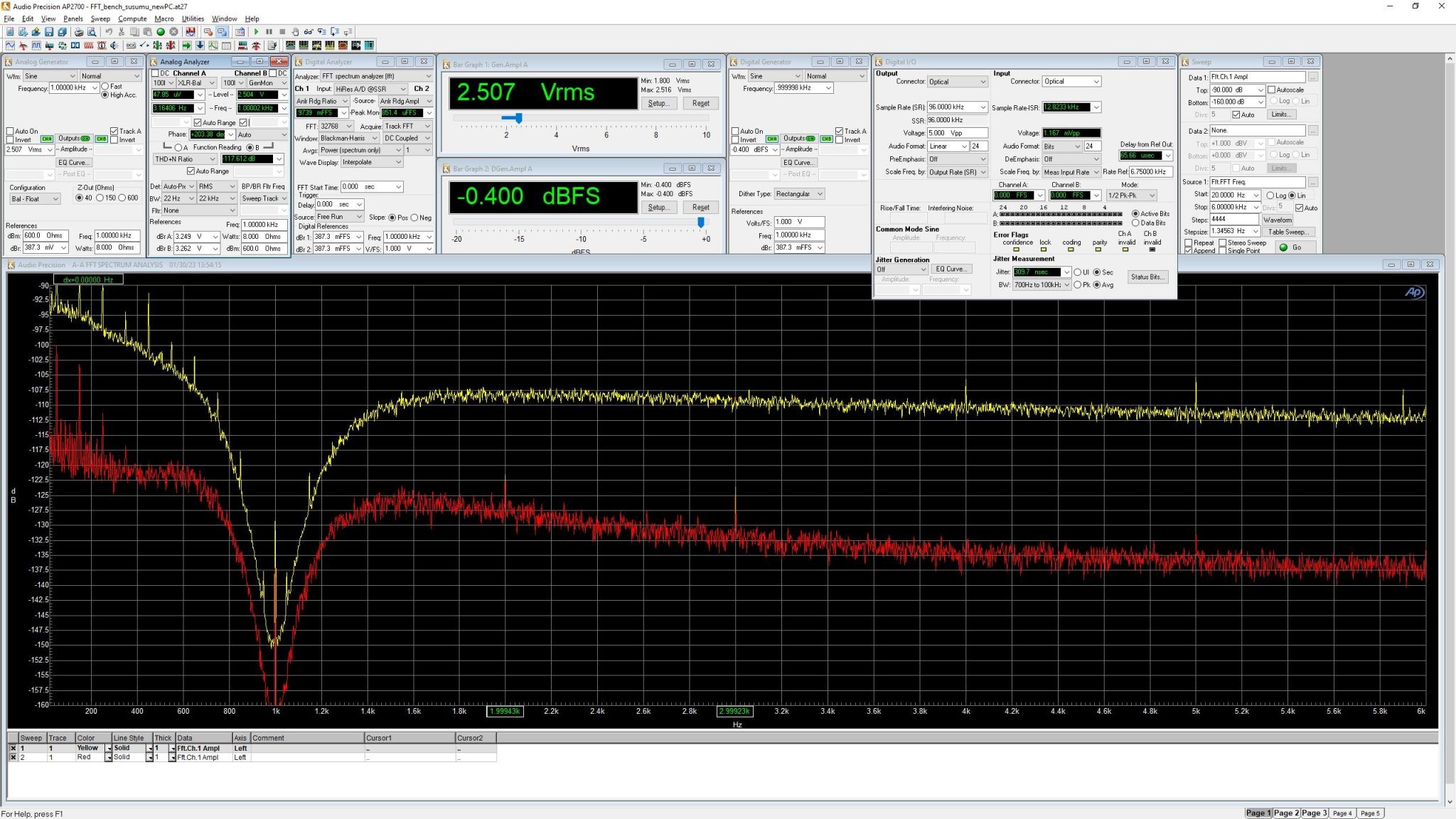
Task: Open the Blackman-Harris window dropdown
Action: coord(348,138)
